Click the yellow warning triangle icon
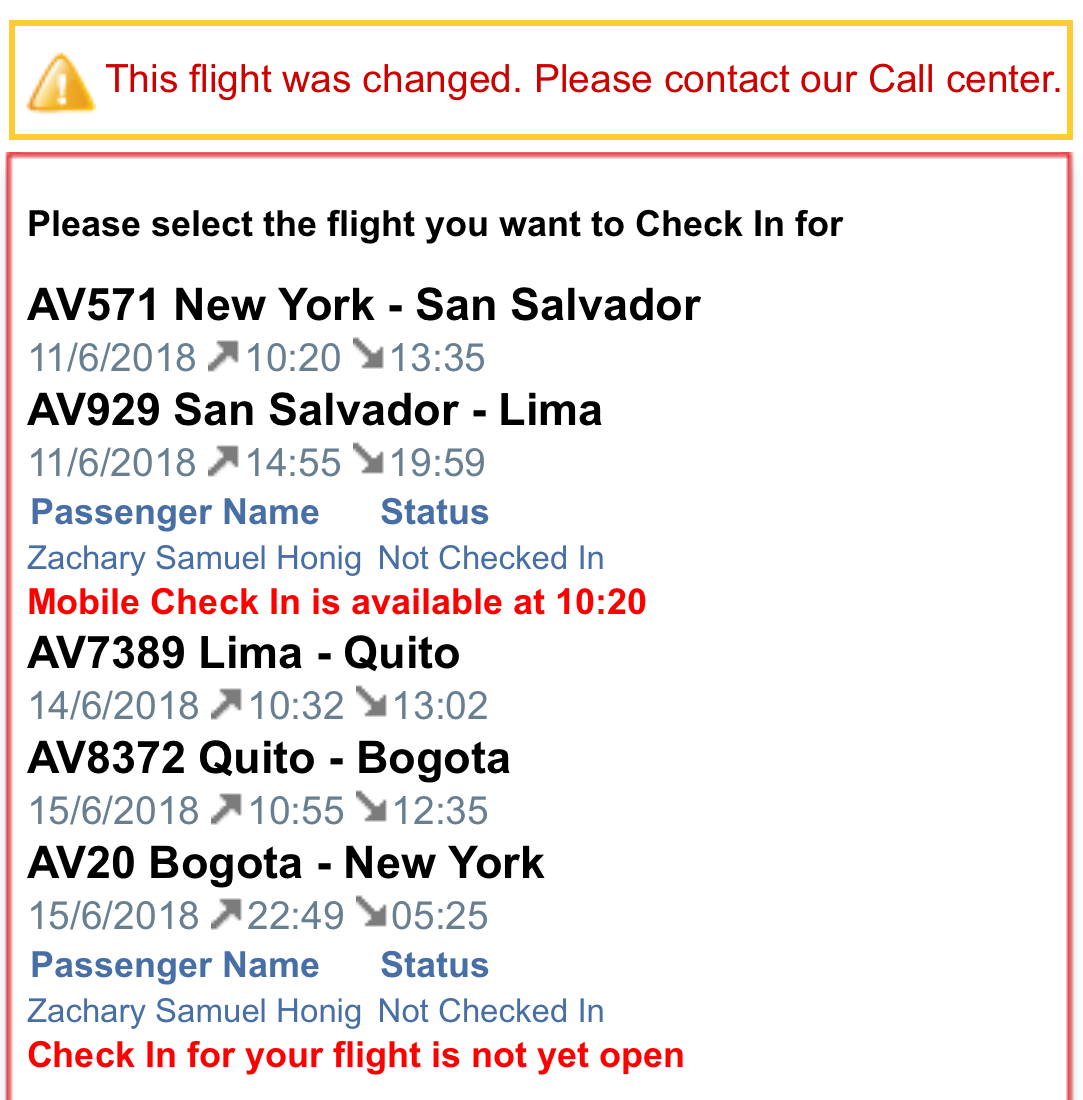 click(61, 81)
